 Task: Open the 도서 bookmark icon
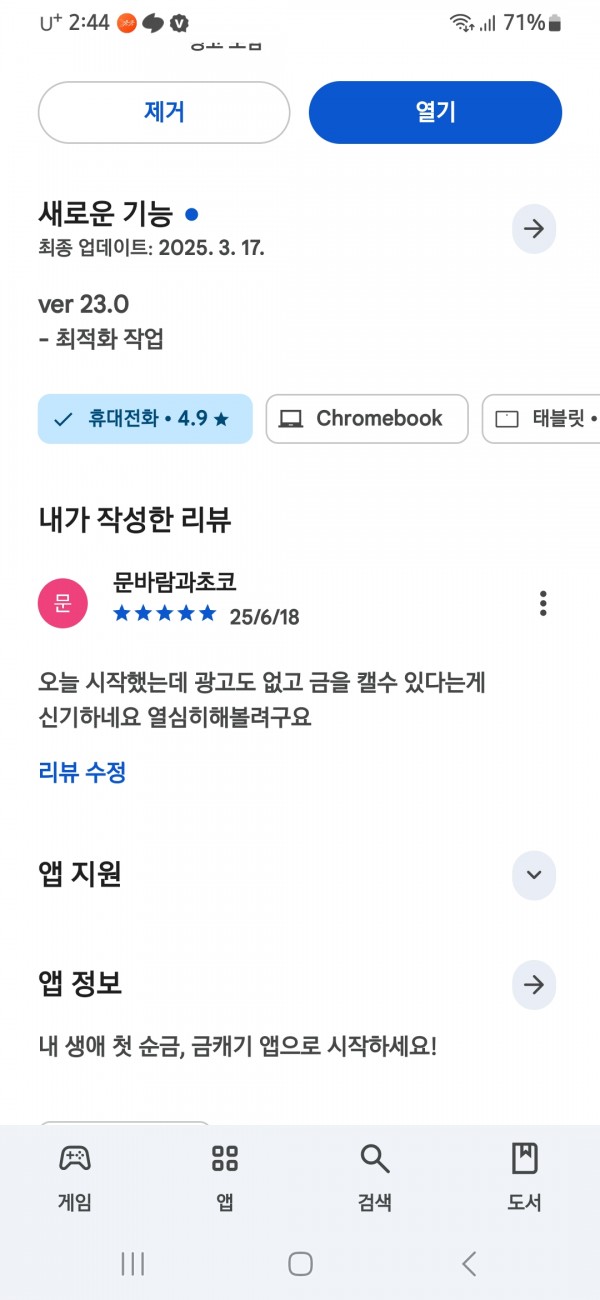(524, 1158)
